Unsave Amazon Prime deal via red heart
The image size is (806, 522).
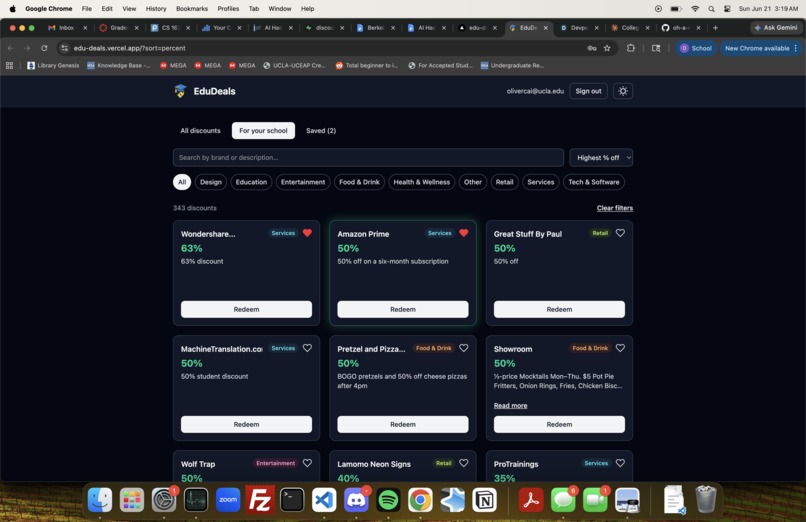tap(464, 233)
